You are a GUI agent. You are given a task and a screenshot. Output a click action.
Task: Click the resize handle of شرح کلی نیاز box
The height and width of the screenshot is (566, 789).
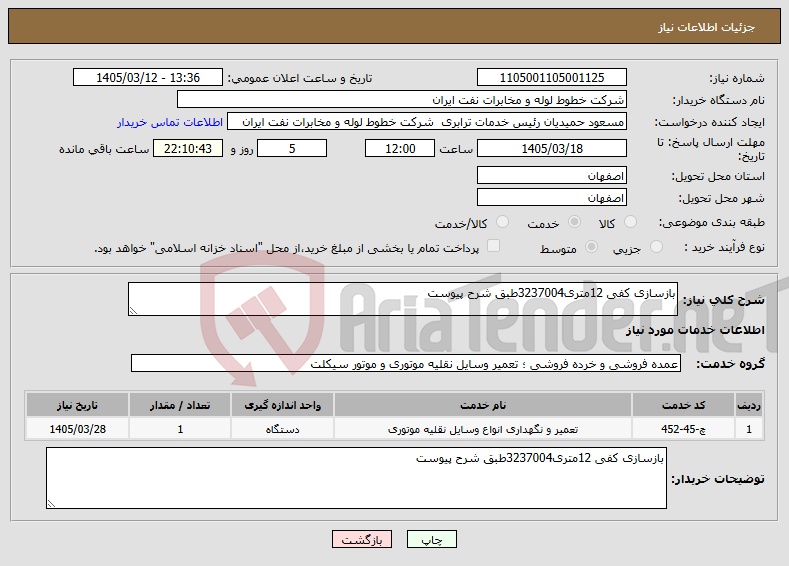133,311
